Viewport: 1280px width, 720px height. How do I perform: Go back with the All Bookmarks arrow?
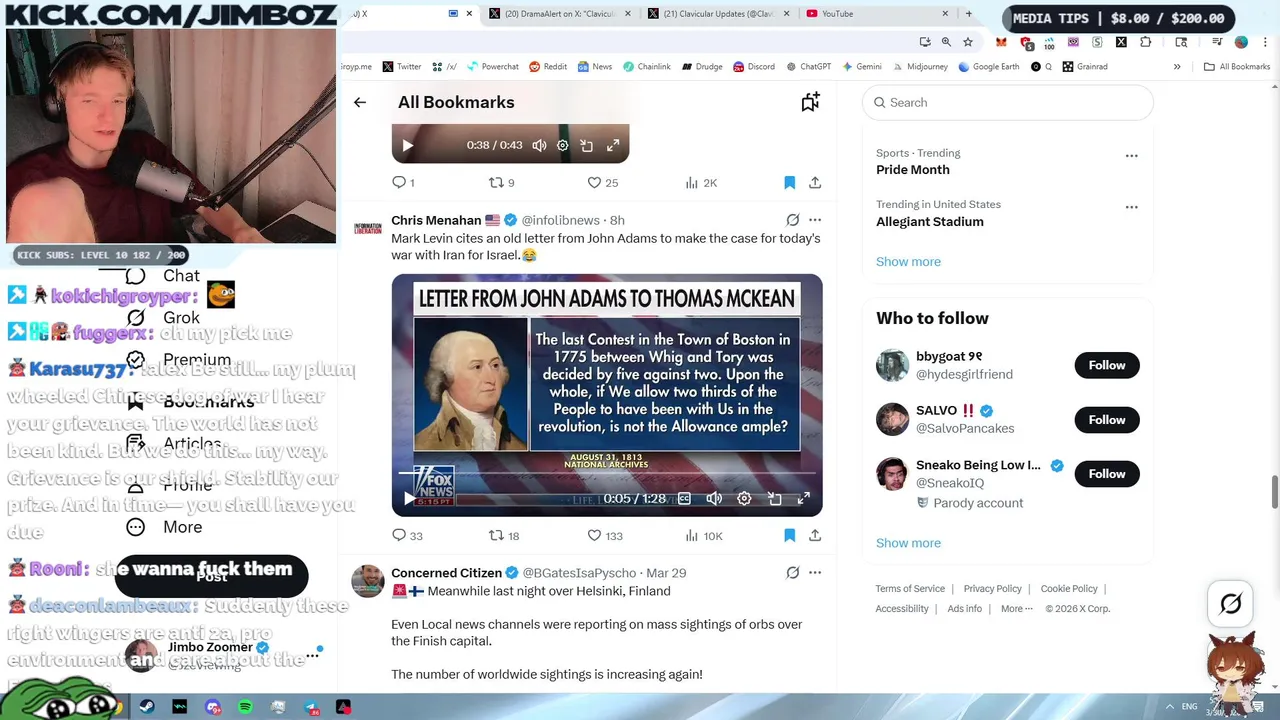coord(360,102)
